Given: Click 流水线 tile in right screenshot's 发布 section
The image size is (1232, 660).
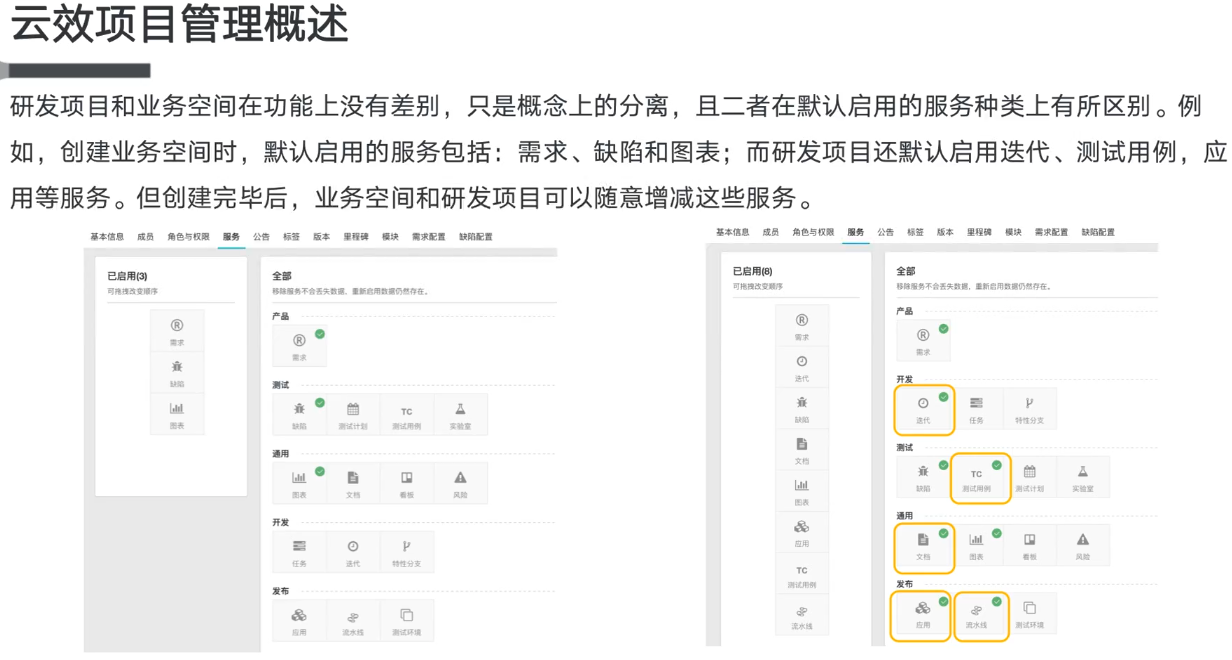Looking at the screenshot, I should (976, 614).
